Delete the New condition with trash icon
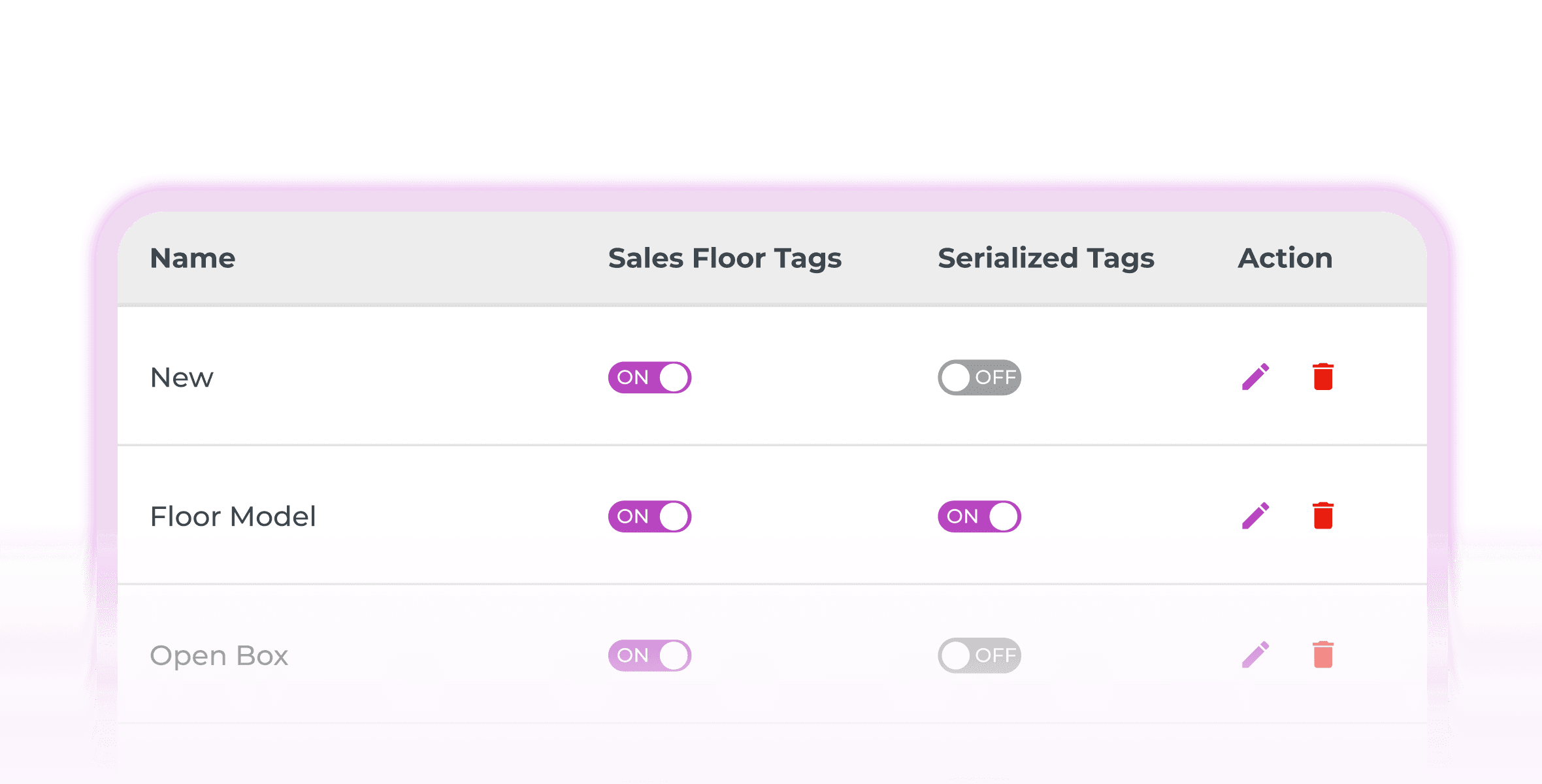This screenshot has width=1542, height=784. 1322,377
